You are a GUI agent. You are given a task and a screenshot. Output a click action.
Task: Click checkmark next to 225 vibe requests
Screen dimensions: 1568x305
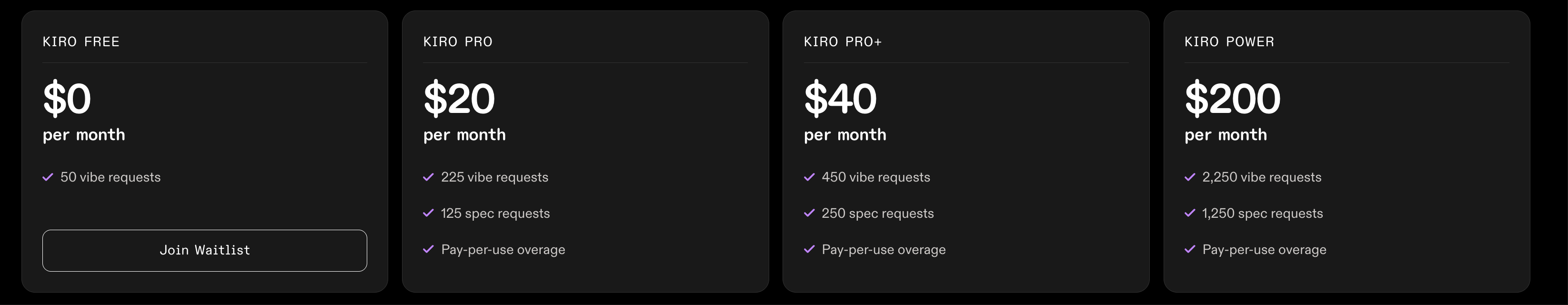pos(429,177)
